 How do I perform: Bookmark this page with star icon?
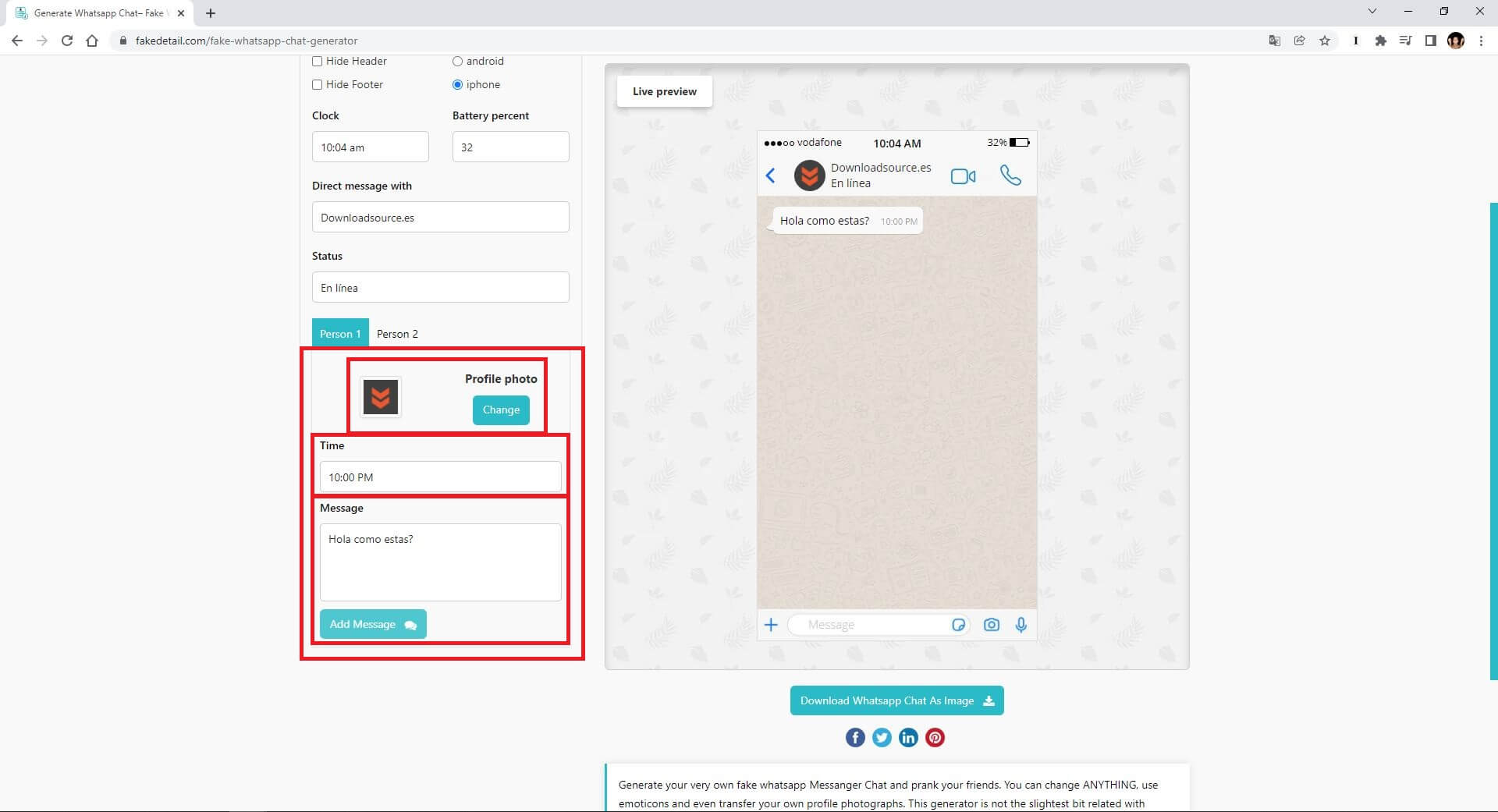point(1325,41)
